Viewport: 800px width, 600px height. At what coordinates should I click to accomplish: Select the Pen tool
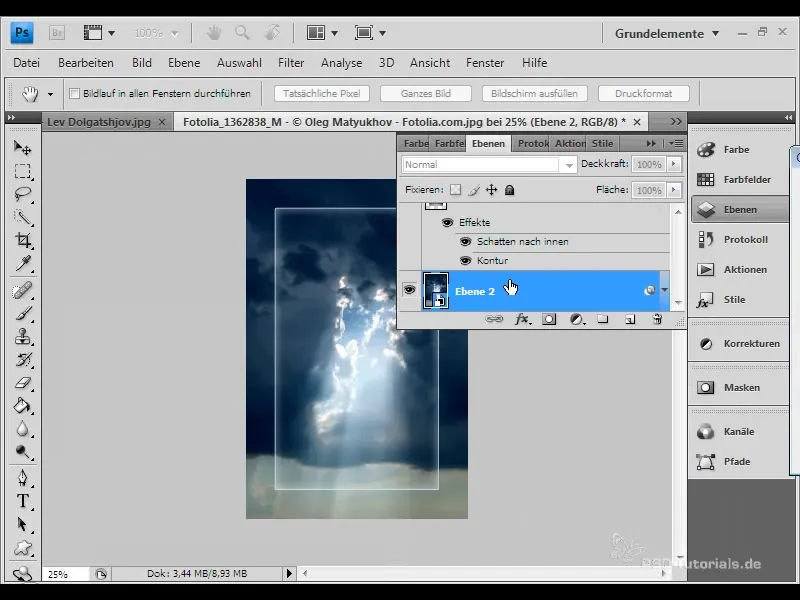22,478
